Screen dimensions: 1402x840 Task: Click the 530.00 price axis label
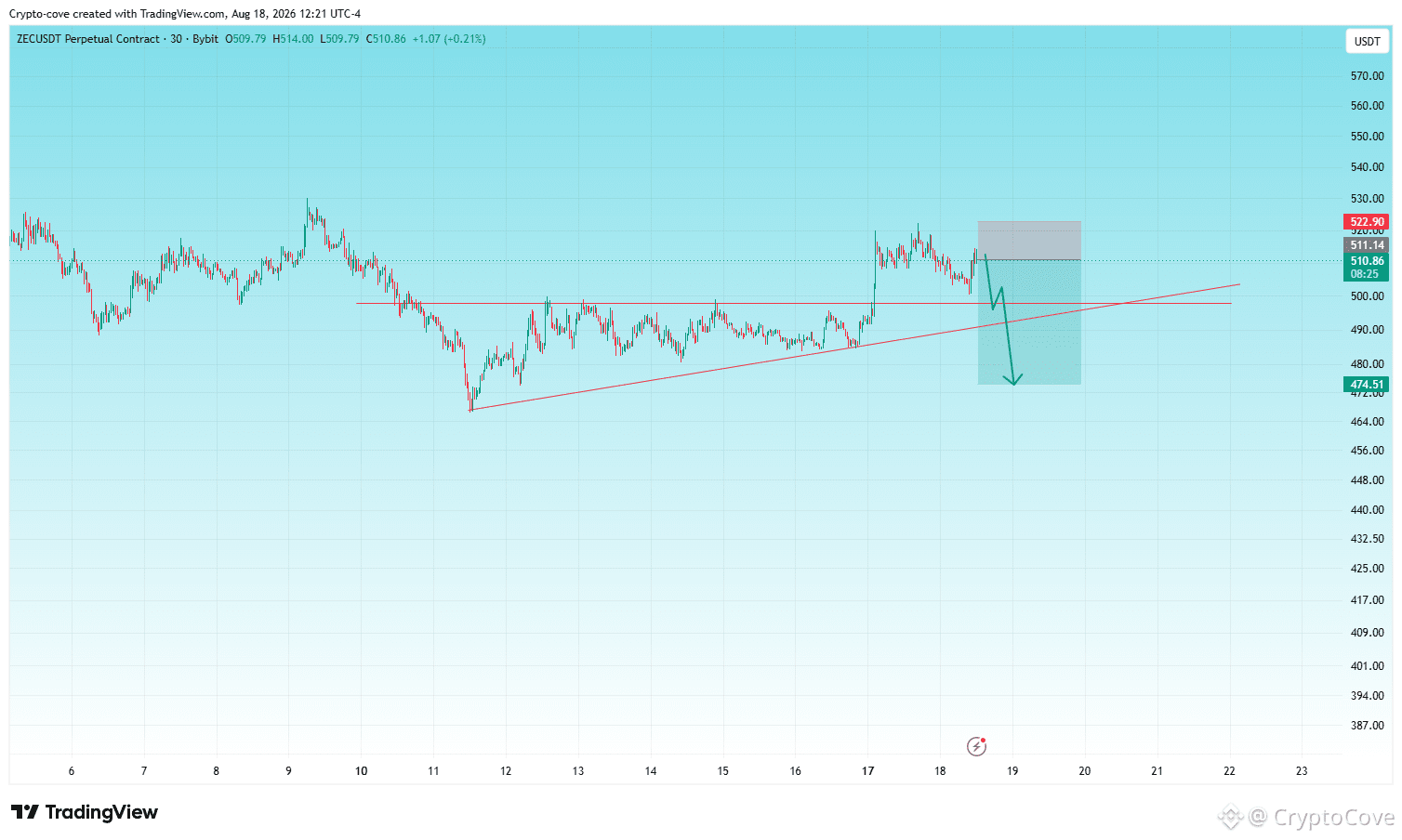point(1367,199)
